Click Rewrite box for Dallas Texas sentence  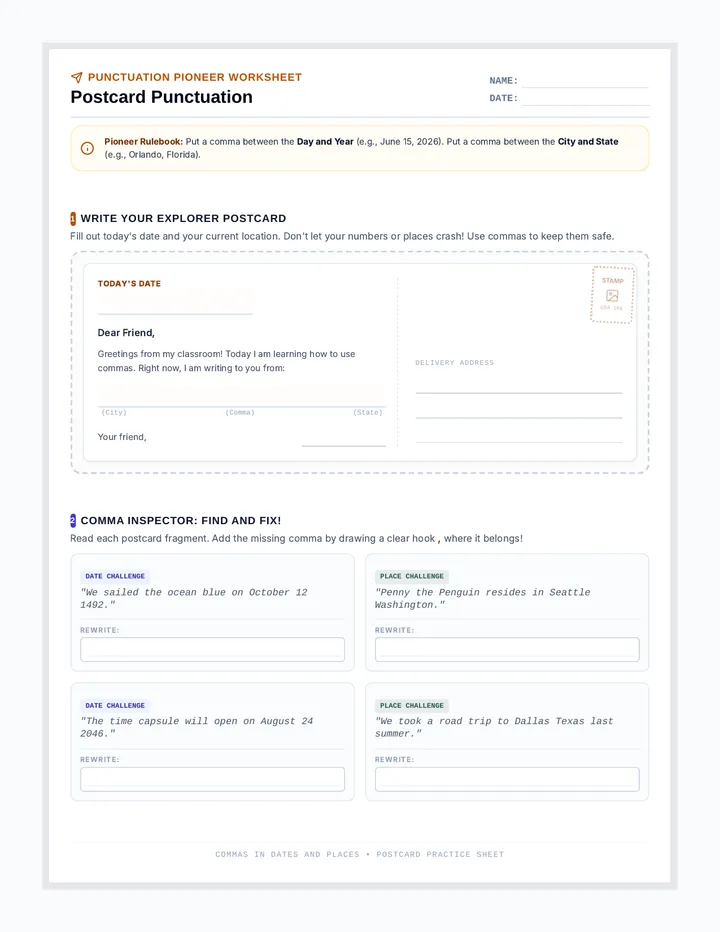pyautogui.click(x=507, y=779)
